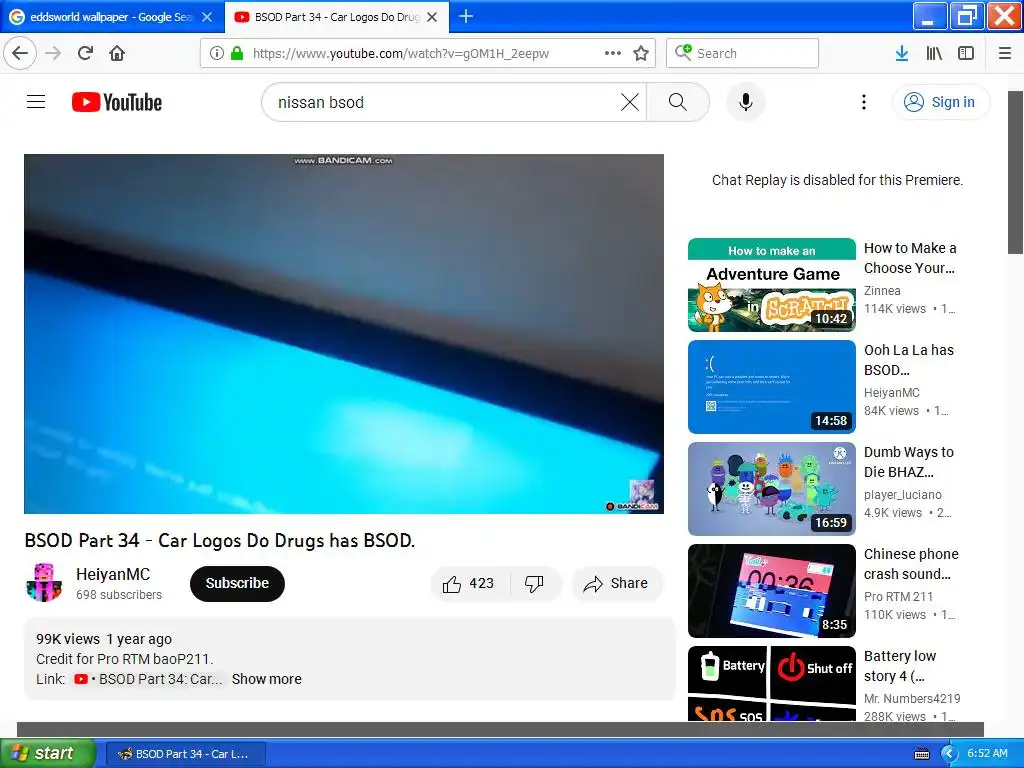Go to YouTube home via logo
1024x768 pixels.
coord(117,102)
